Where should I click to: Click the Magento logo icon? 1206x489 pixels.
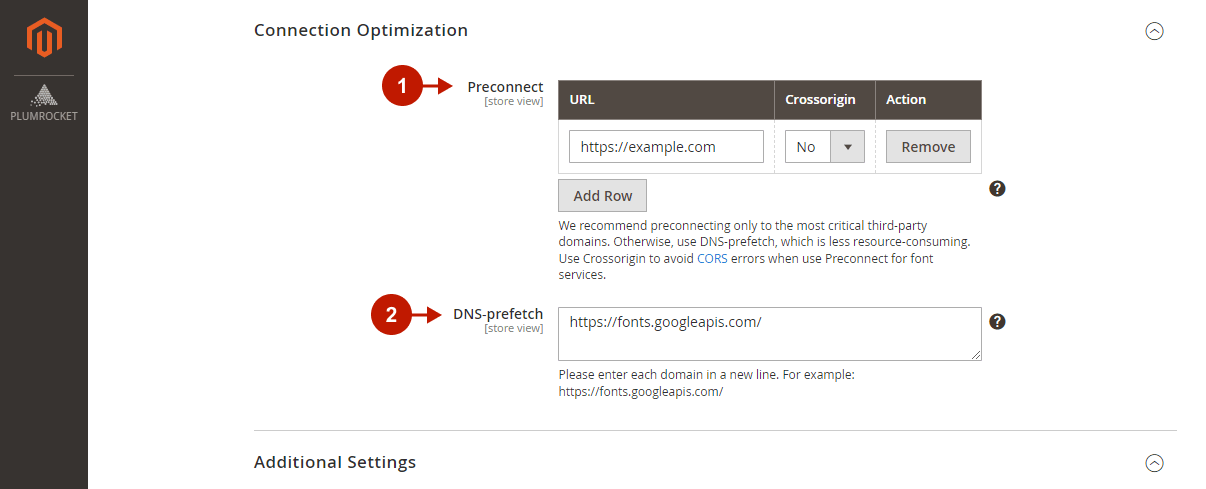[x=44, y=38]
